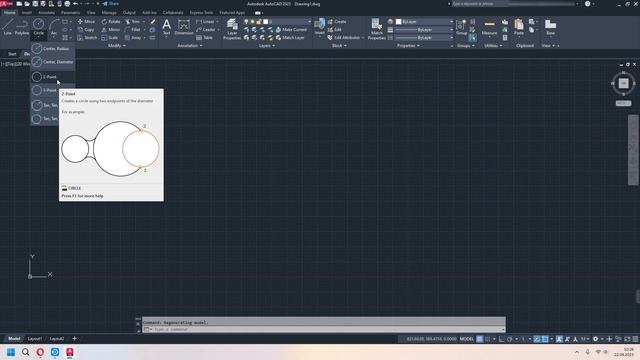Toggle object snap tracking in status bar
The width and height of the screenshot is (640, 360).
(x=537, y=339)
